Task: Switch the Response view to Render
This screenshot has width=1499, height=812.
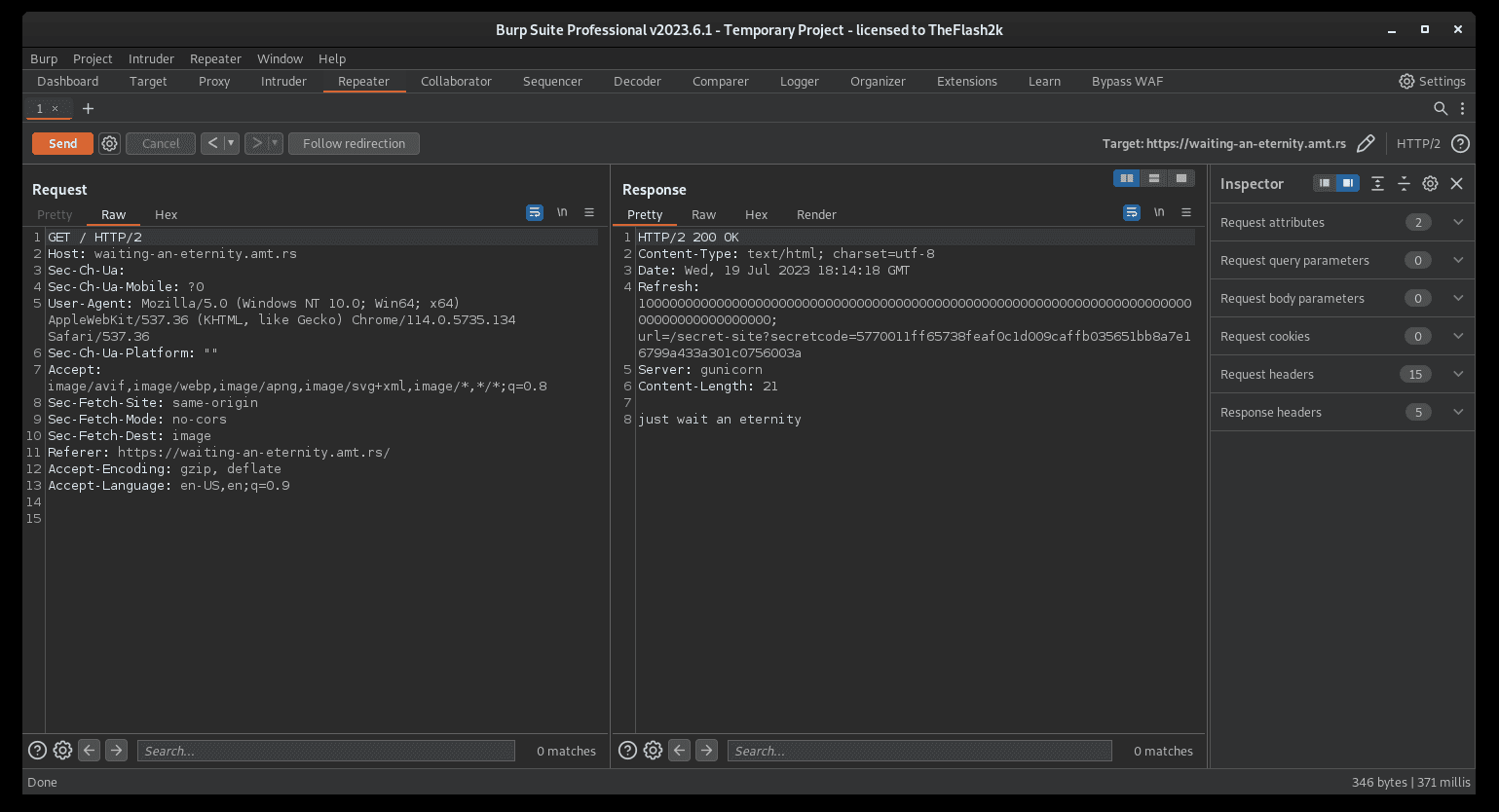Action: [816, 214]
